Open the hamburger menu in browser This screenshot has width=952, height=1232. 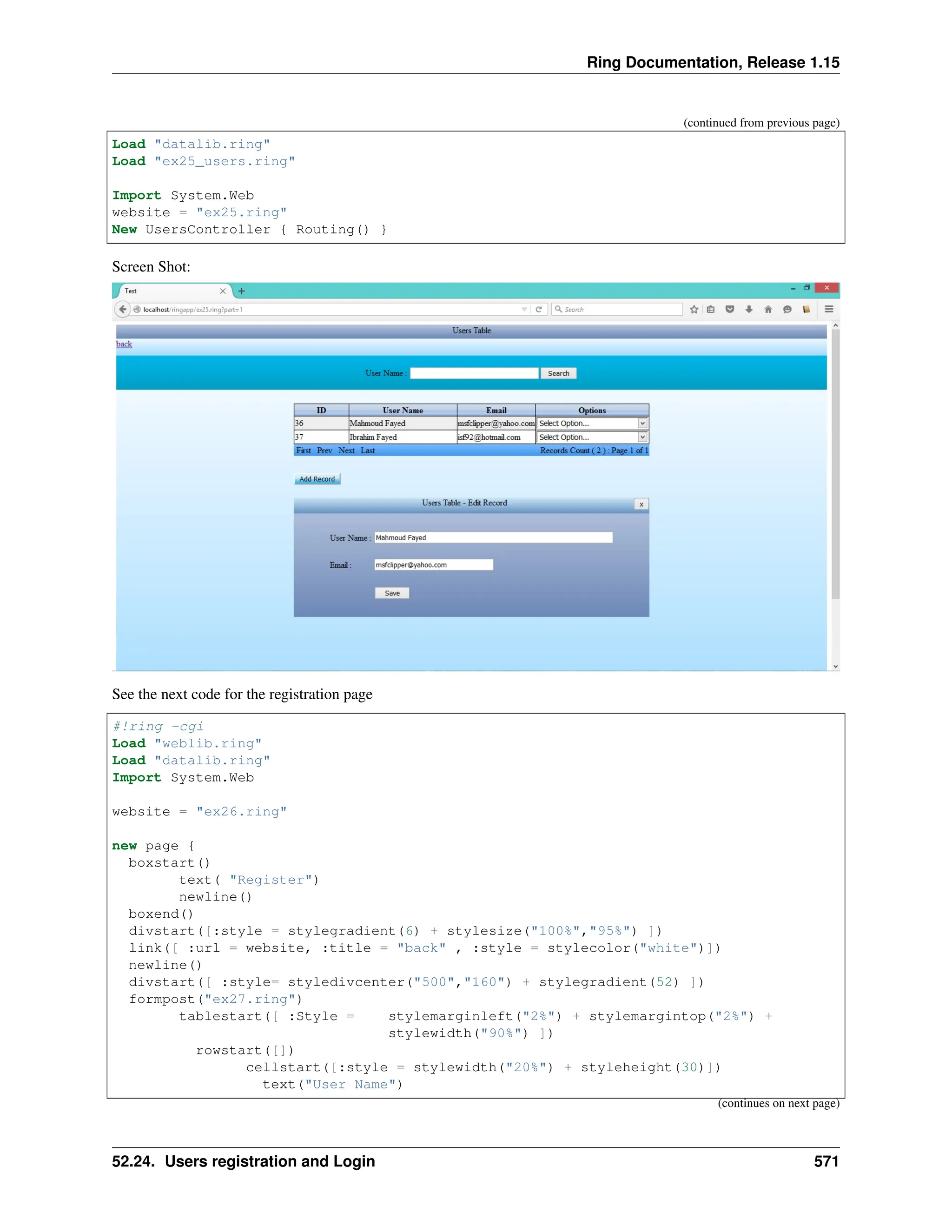coord(829,309)
